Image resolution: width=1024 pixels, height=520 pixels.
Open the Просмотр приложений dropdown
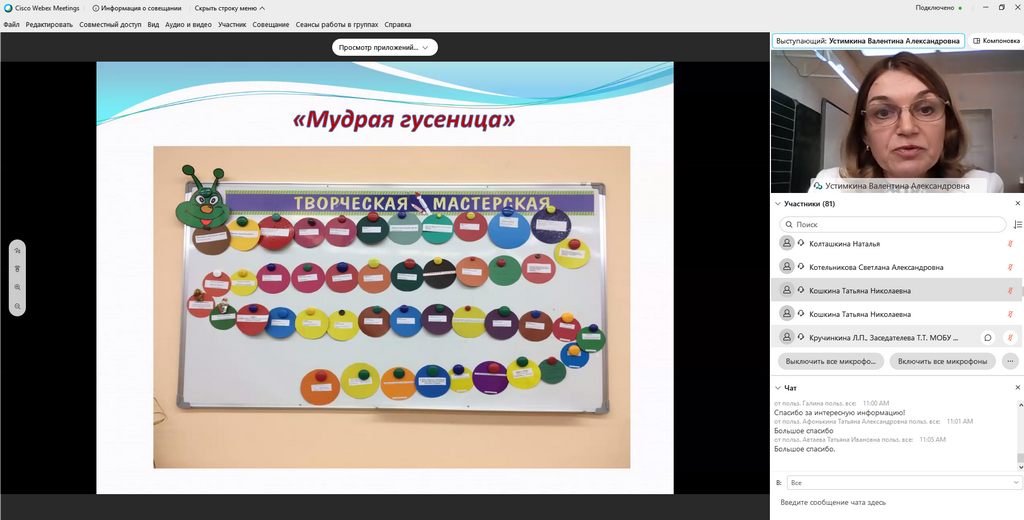384,47
